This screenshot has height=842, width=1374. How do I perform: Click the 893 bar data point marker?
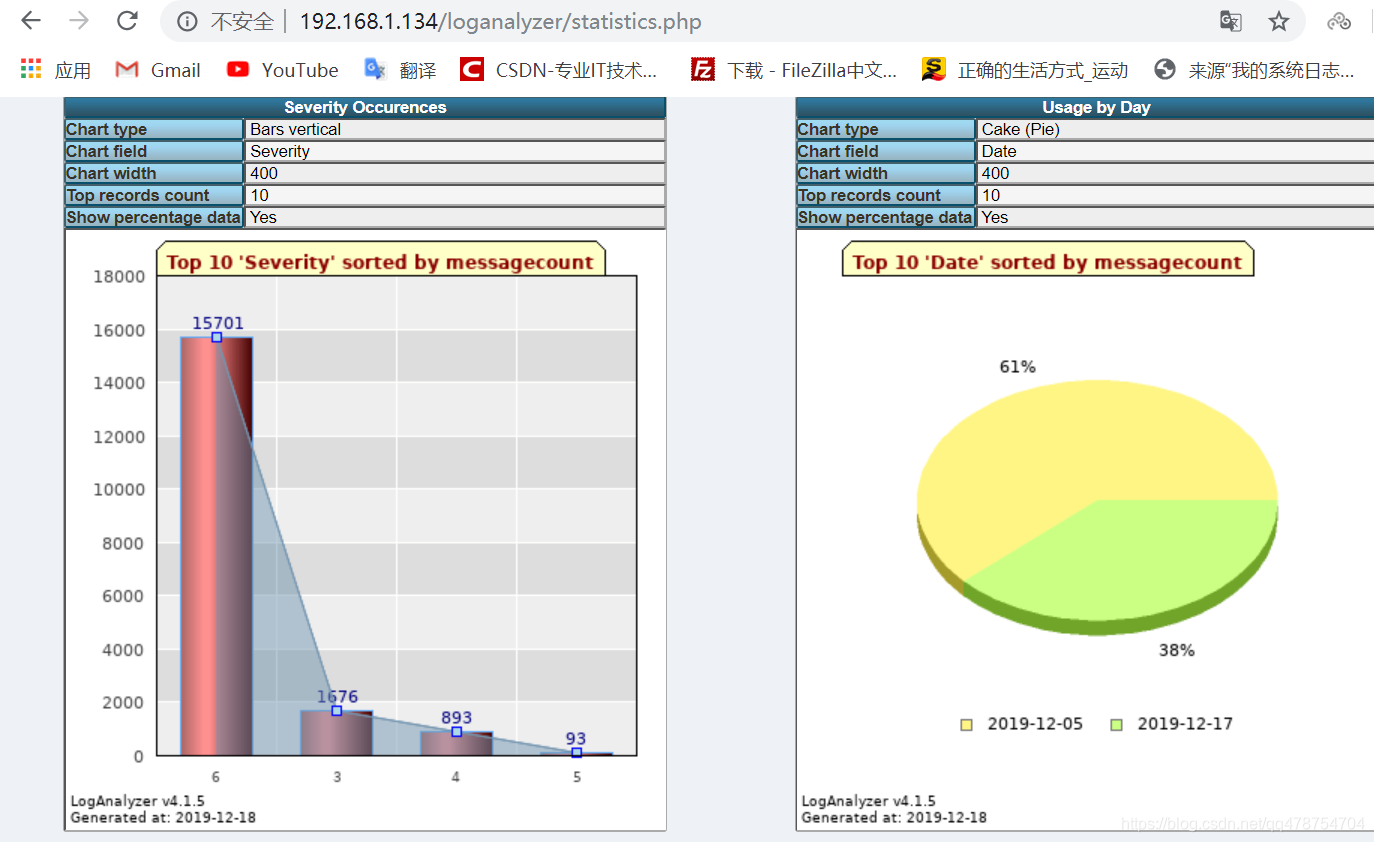[x=456, y=732]
